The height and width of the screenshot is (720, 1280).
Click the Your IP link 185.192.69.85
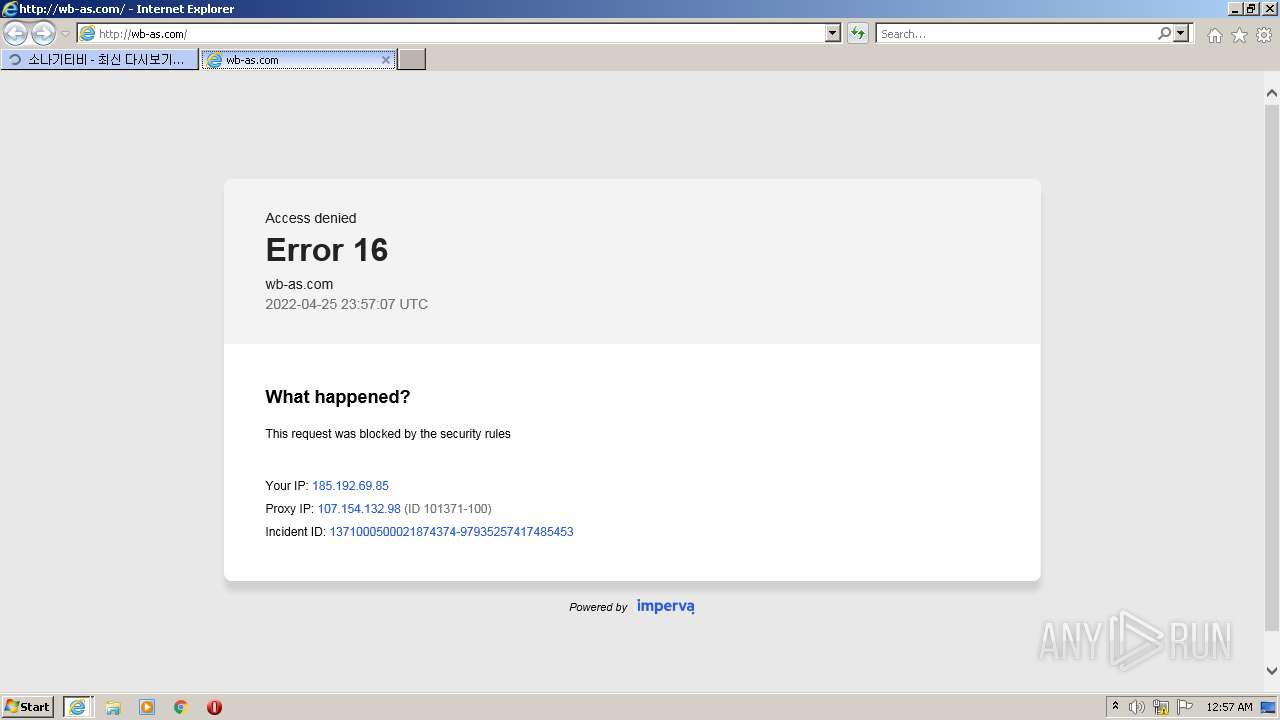pyautogui.click(x=350, y=486)
